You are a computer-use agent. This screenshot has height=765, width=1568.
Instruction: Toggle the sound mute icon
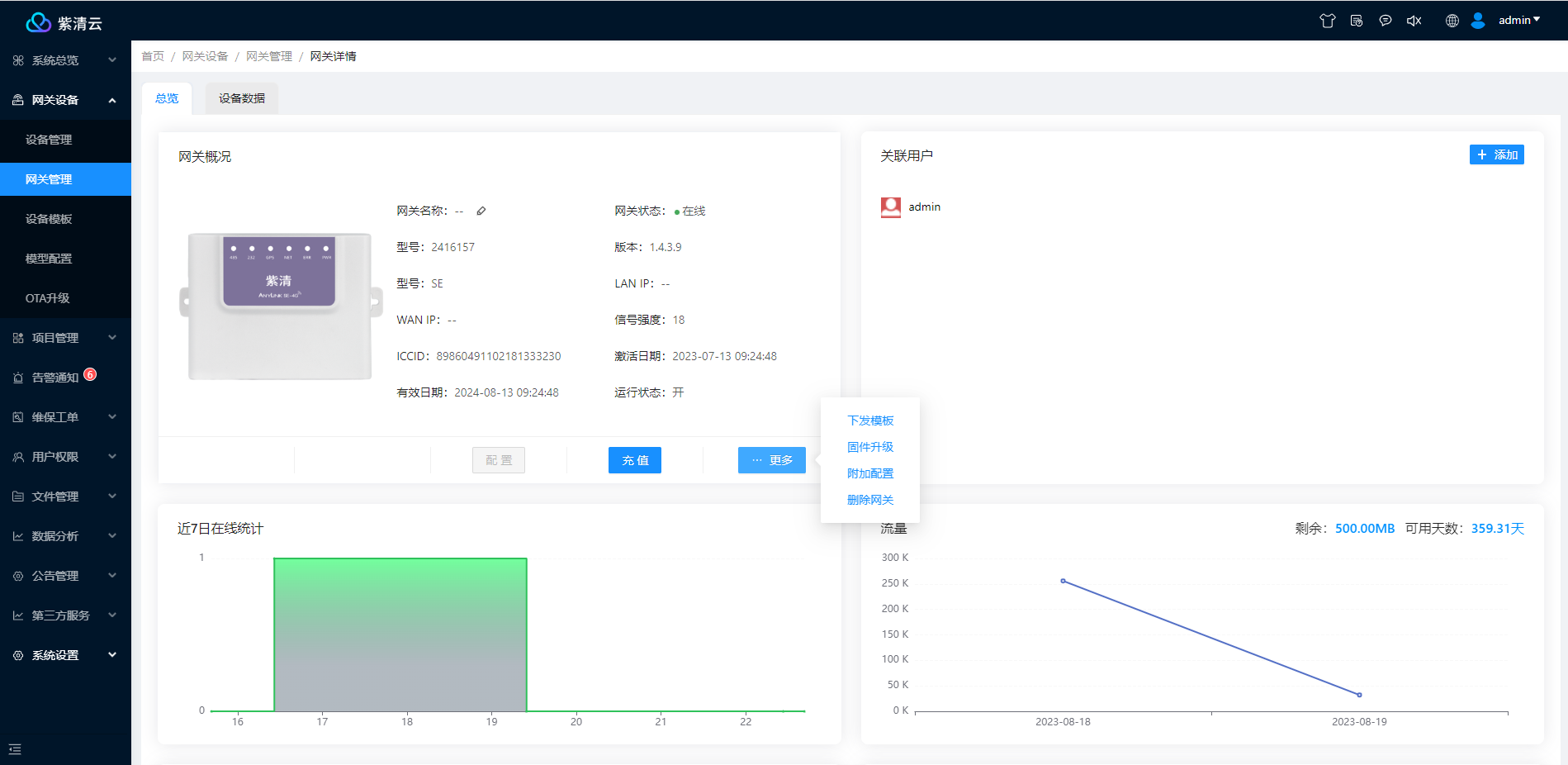(1414, 21)
